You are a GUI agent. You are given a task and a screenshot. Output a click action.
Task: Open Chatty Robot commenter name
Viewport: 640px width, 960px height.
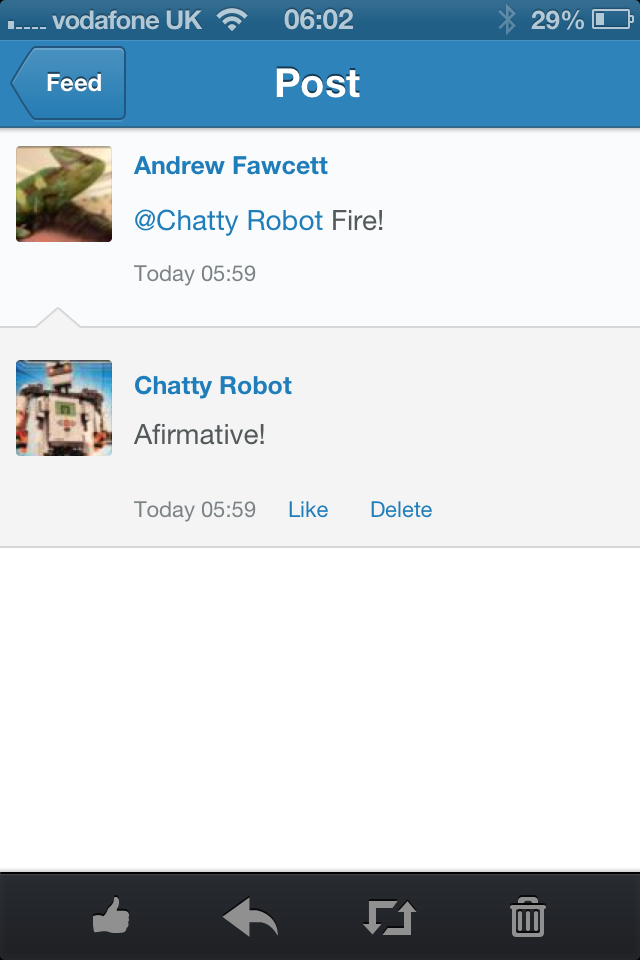(213, 386)
